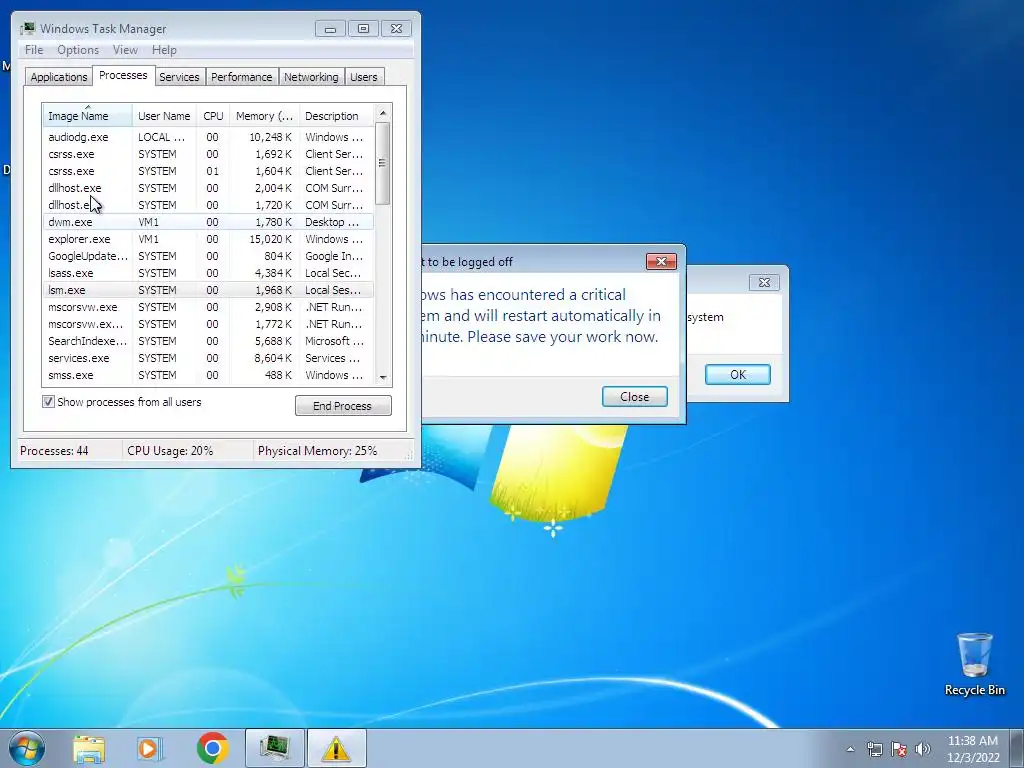Sort by the Description column header

(336, 116)
